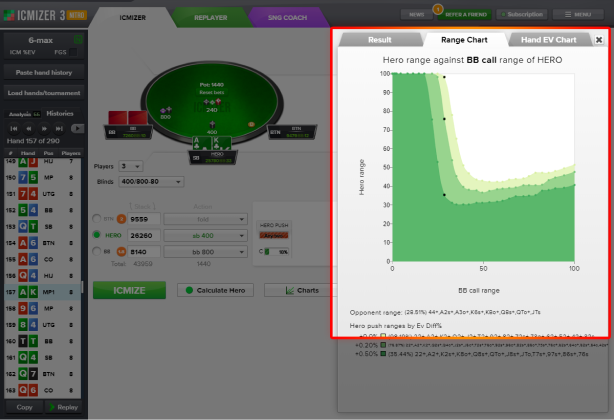Step forward to next hand
This screenshot has width=614, height=420.
(44, 128)
